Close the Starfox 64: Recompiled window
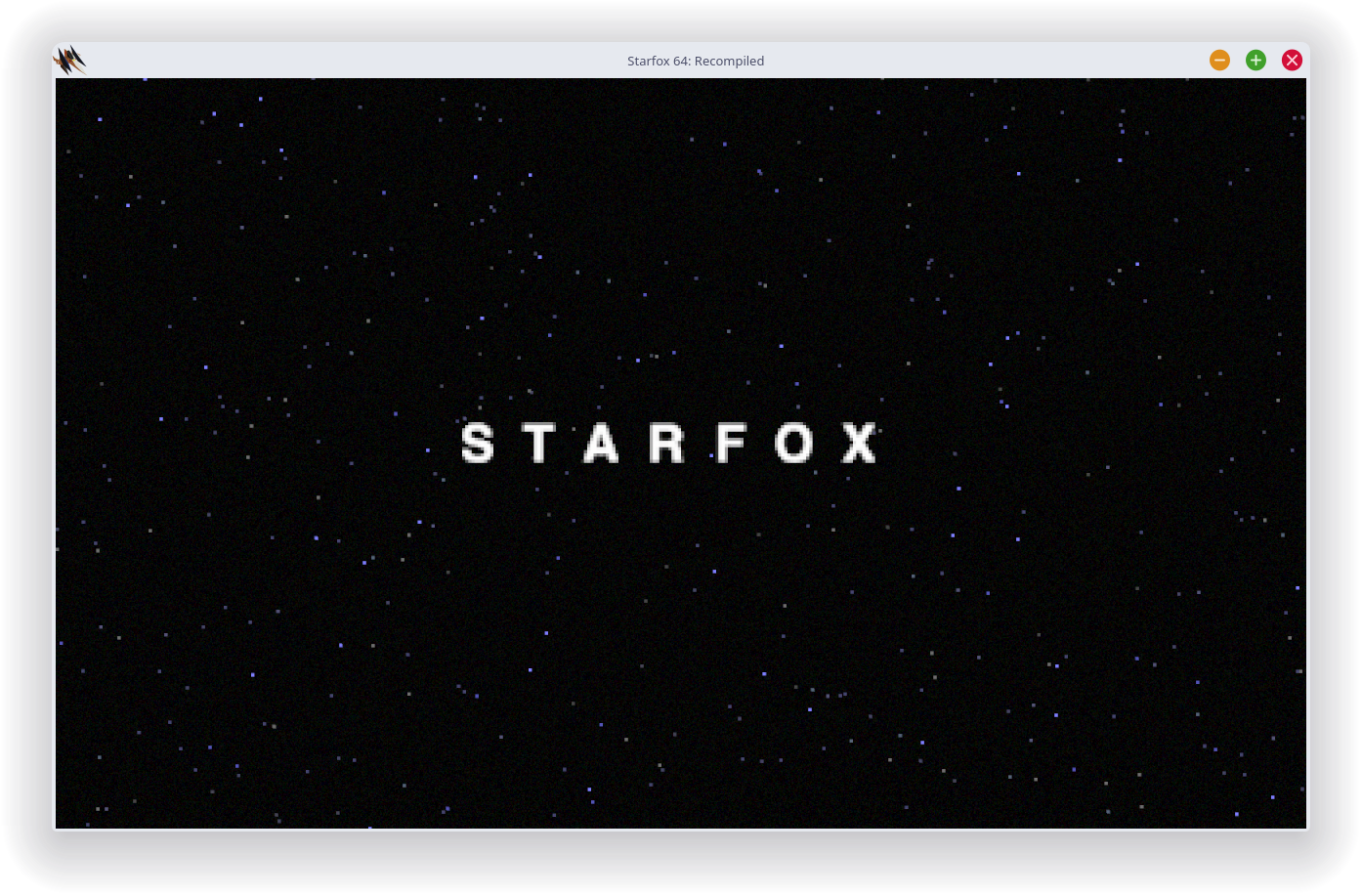Screen dimensions: 1362x896 coord(1292,61)
